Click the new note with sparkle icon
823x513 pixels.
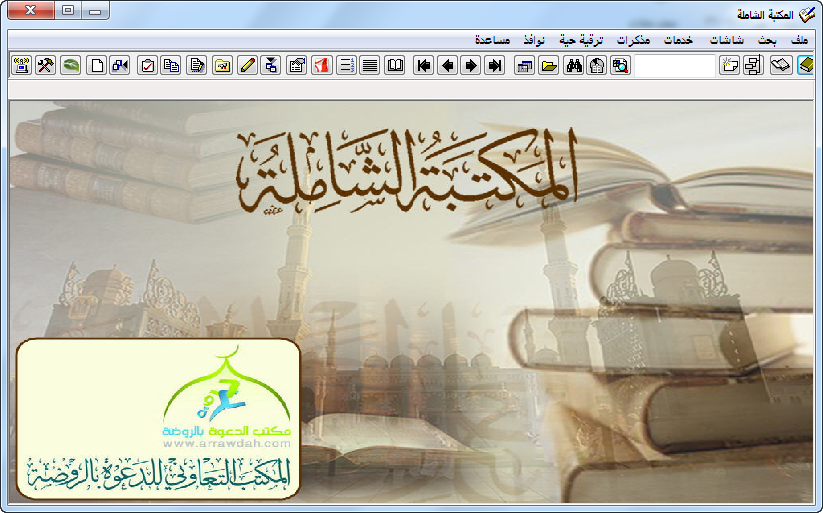(730, 66)
